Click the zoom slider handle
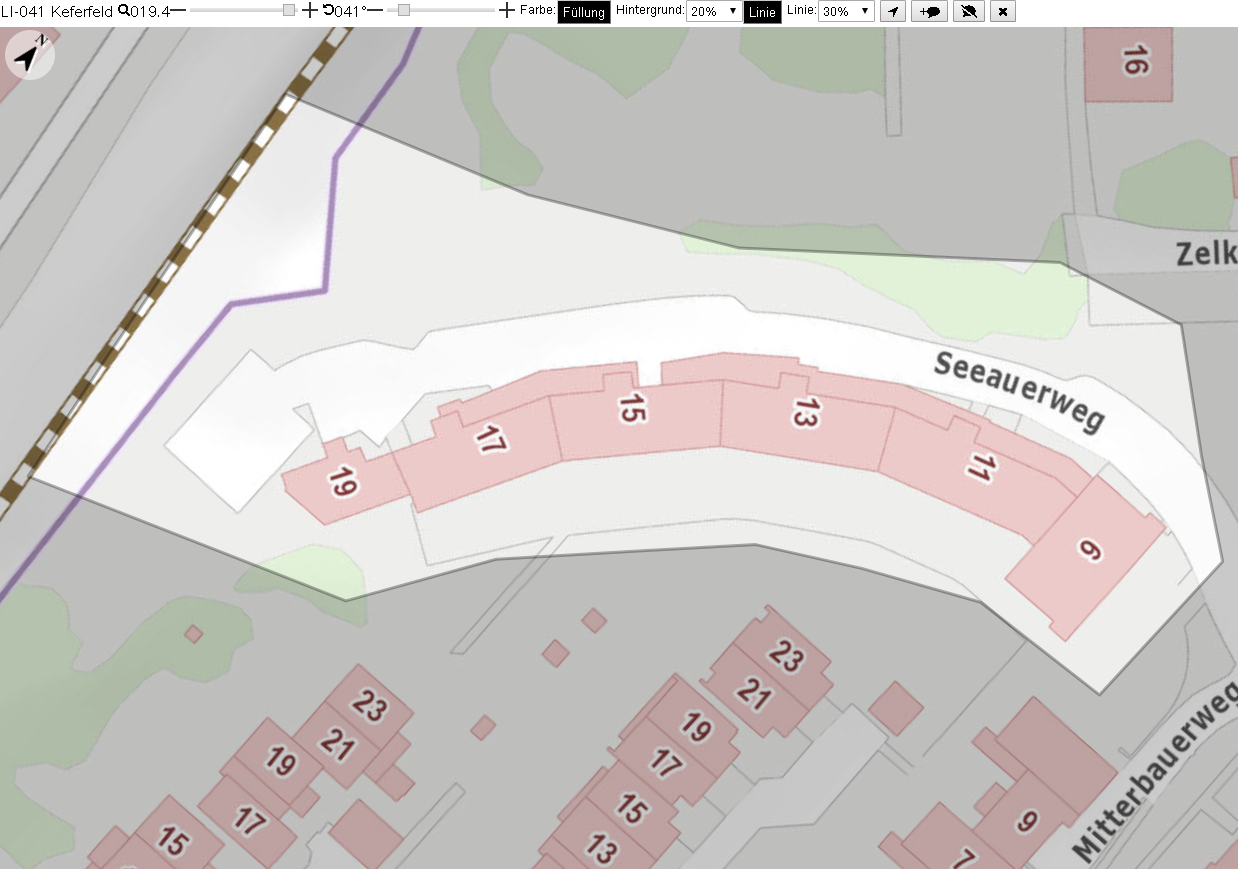The height and width of the screenshot is (869, 1238). point(289,10)
